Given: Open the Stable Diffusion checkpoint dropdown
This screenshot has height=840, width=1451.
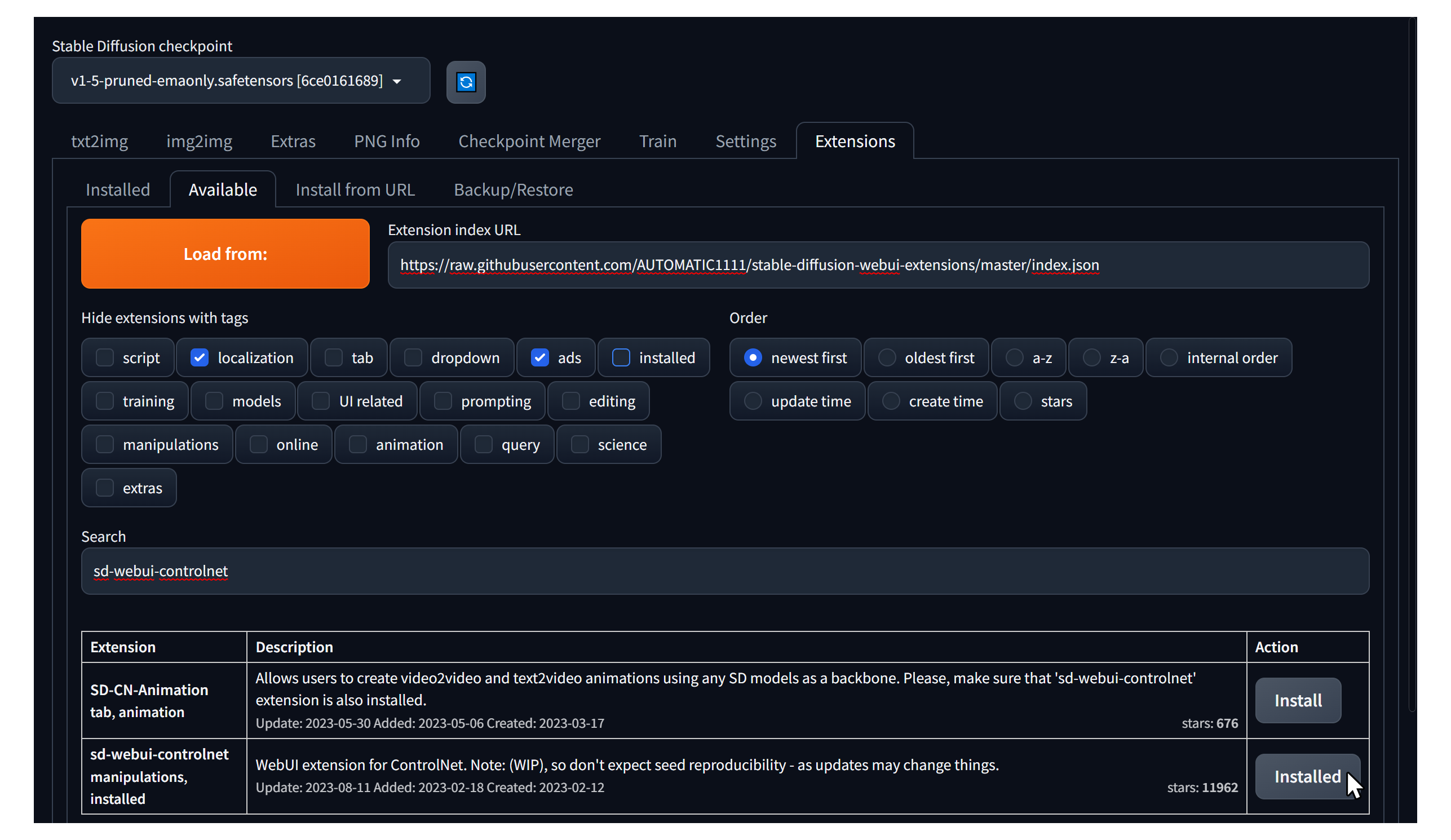Looking at the screenshot, I should [241, 81].
